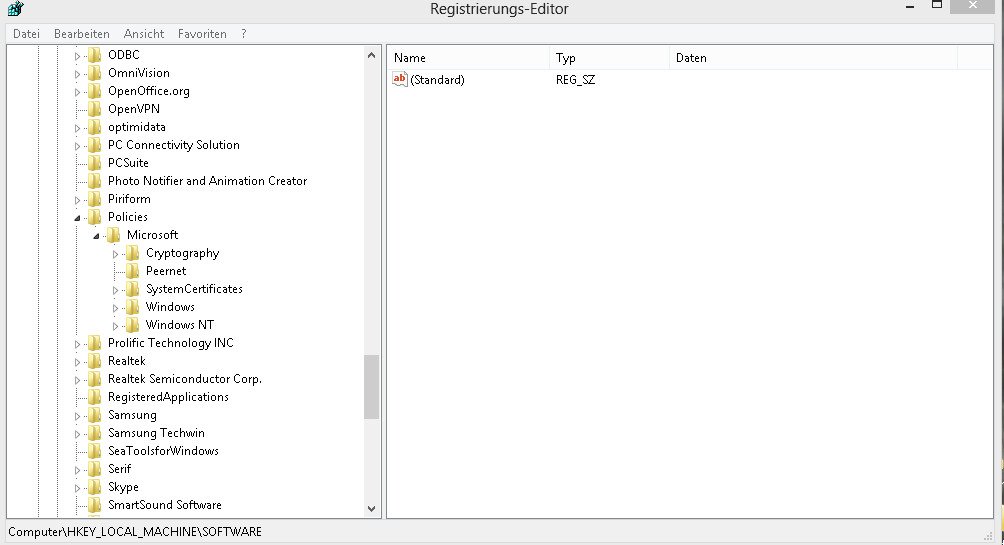Click the Piriform folder icon
Viewport: 1004px width, 545px height.
(95, 199)
